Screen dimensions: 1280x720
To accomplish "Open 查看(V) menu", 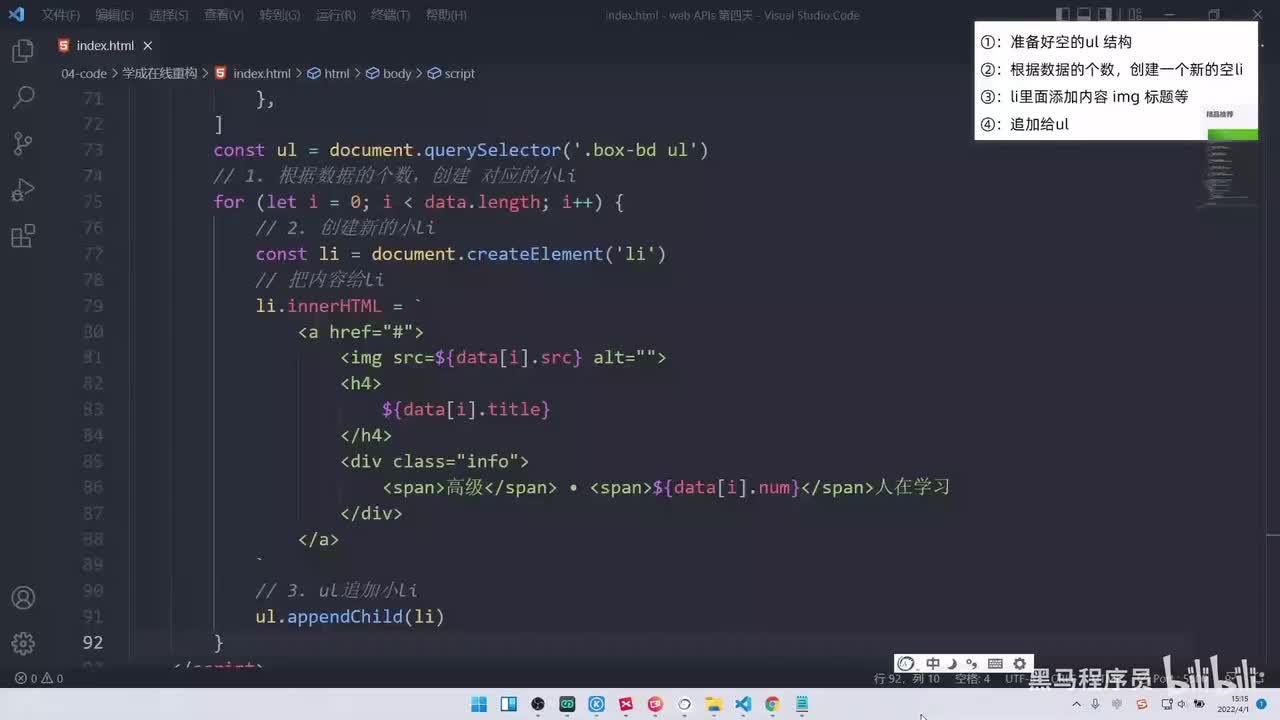I will pyautogui.click(x=224, y=15).
